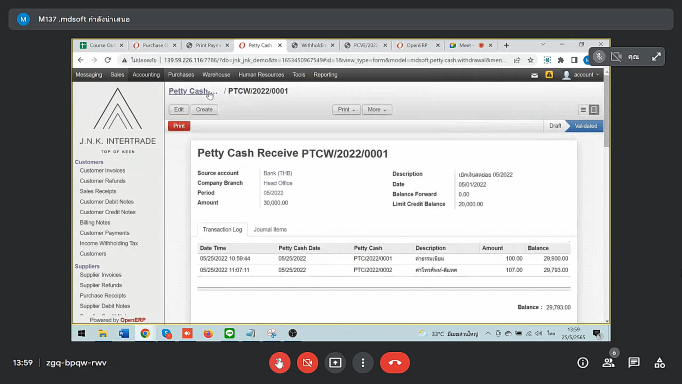The height and width of the screenshot is (384, 682).
Task: Open LINE app from the taskbar
Action: 229,334
